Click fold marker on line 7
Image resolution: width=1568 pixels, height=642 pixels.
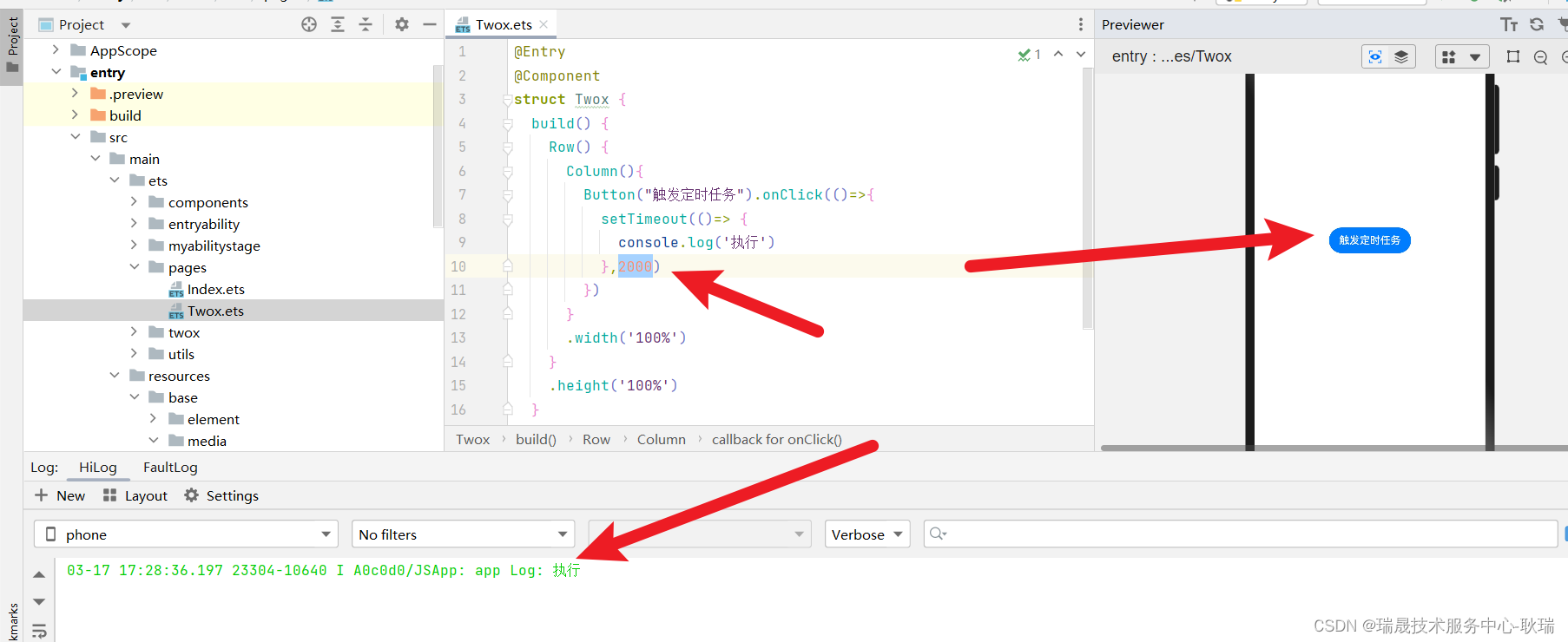coord(507,195)
